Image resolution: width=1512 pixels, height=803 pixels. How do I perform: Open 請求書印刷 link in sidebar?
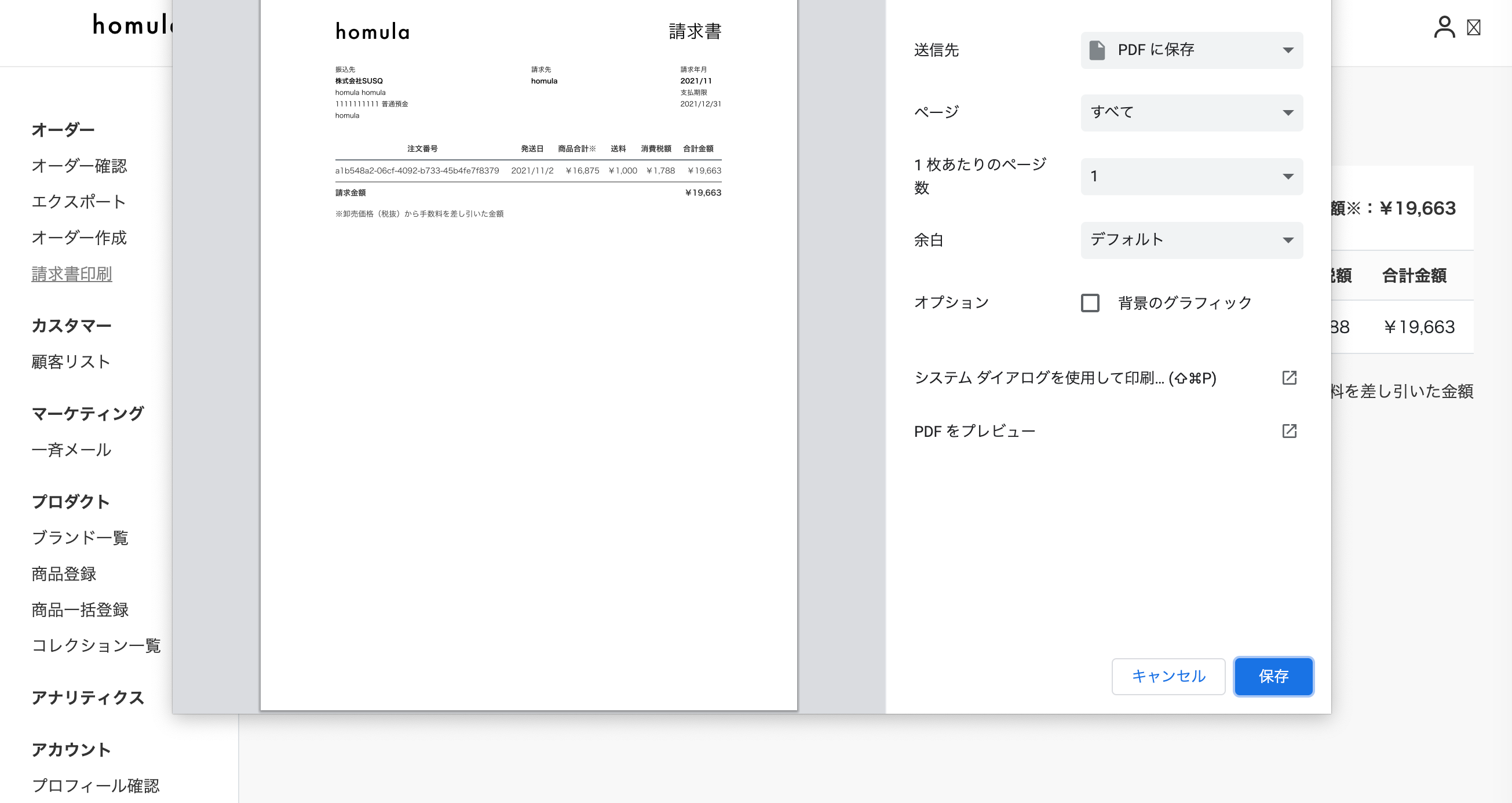(x=72, y=273)
